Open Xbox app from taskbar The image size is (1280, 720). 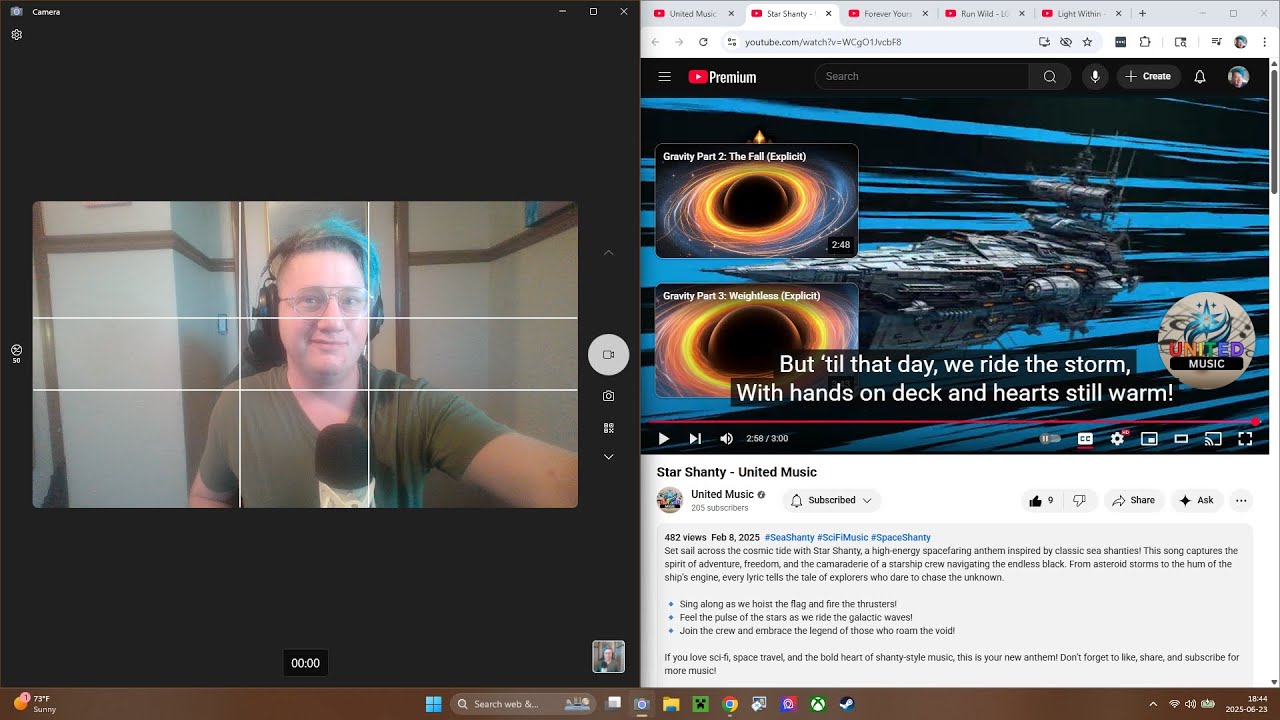pyautogui.click(x=818, y=704)
